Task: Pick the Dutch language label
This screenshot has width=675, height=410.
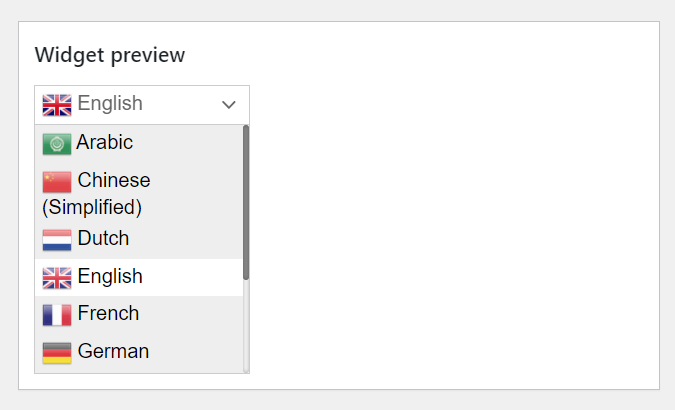Action: [x=103, y=239]
